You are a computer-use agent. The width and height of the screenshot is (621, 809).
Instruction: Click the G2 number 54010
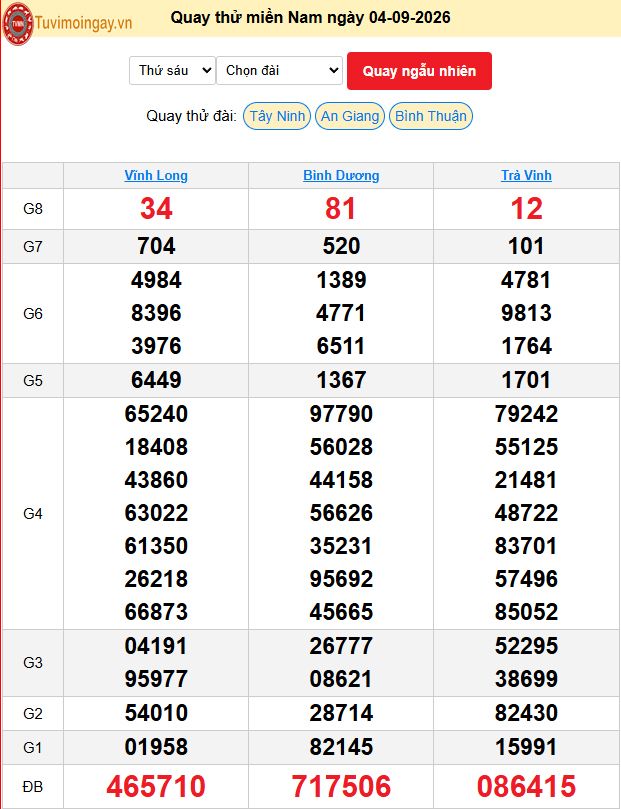tap(156, 714)
